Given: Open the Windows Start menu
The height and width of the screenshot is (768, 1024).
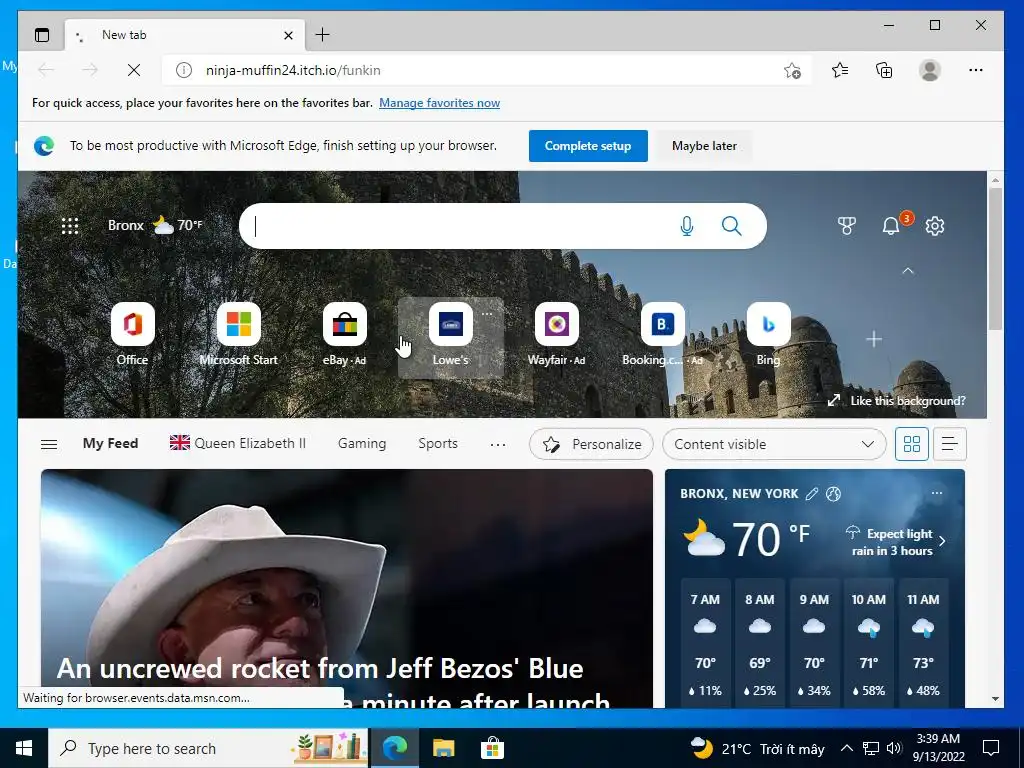Looking at the screenshot, I should click(x=24, y=748).
